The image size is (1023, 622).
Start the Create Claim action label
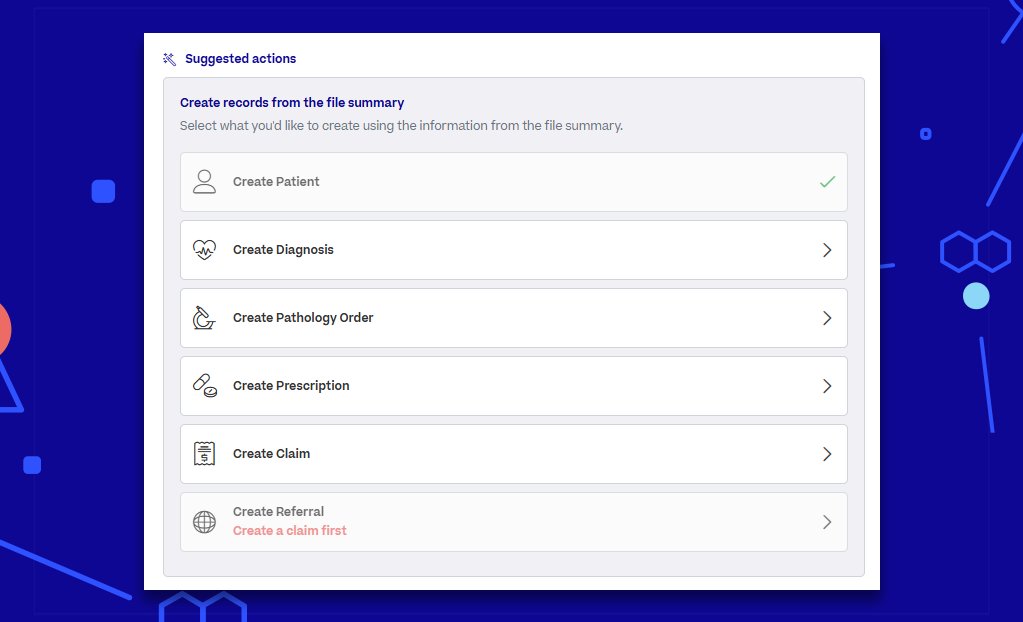(x=271, y=454)
